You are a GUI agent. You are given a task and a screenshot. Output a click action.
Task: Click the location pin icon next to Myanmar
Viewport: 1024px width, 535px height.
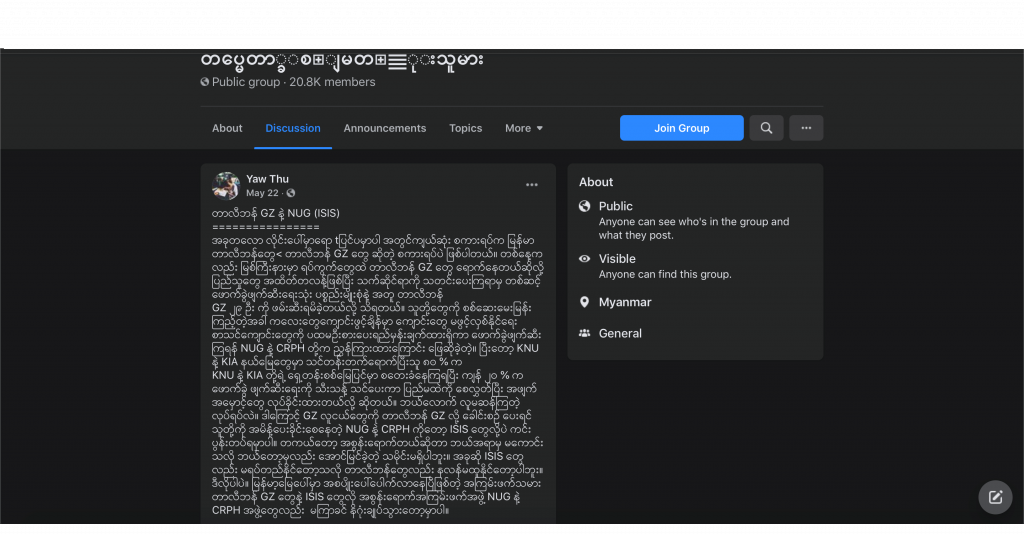click(584, 302)
